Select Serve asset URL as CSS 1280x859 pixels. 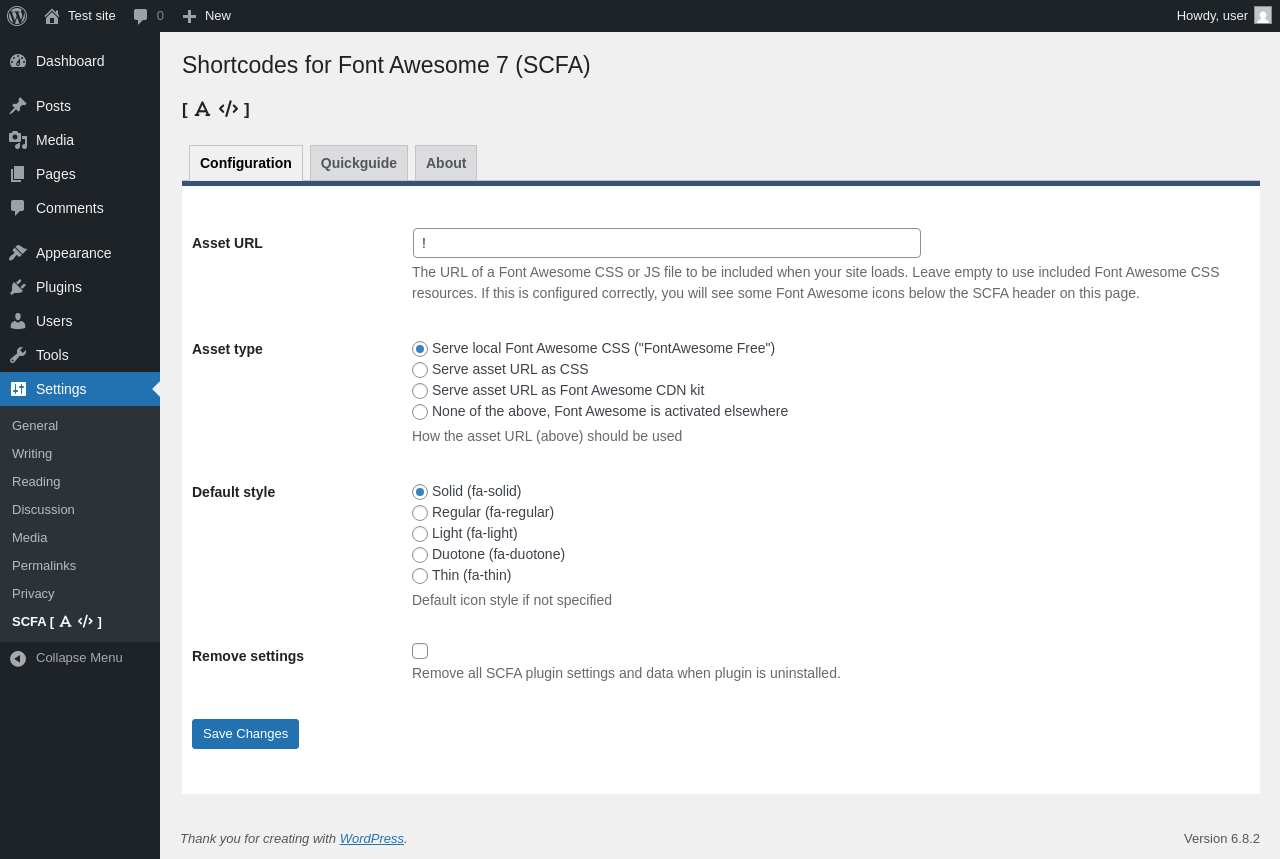coord(420,370)
